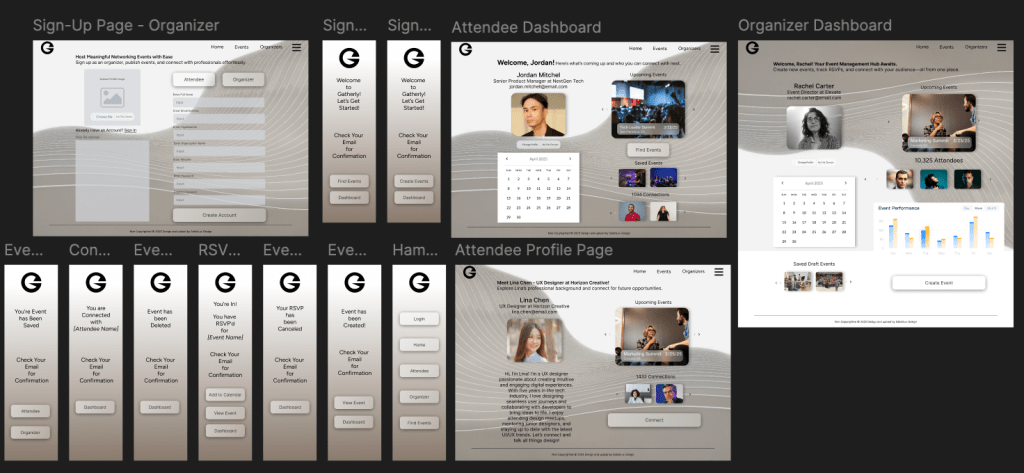Screen dimensions: 1024x473
Task: Click Gatherly logo on Attendee Dashboard
Action: (x=465, y=49)
